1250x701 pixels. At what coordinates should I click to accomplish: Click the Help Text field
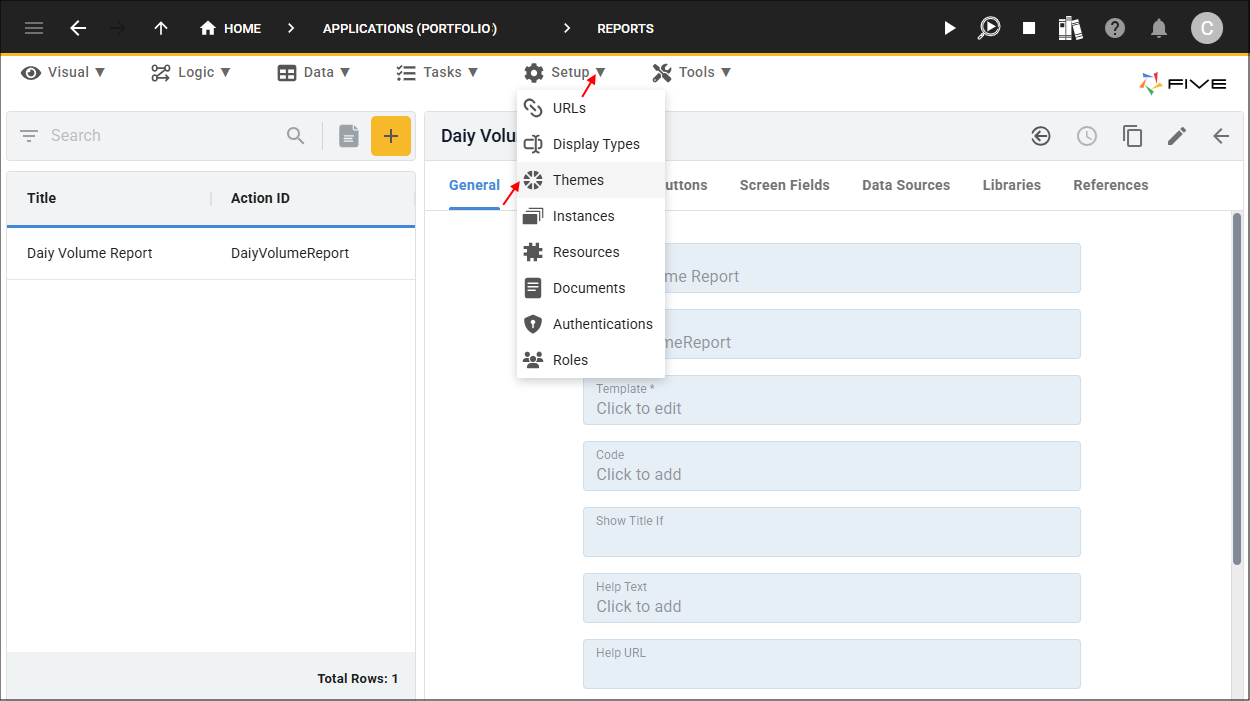[832, 598]
